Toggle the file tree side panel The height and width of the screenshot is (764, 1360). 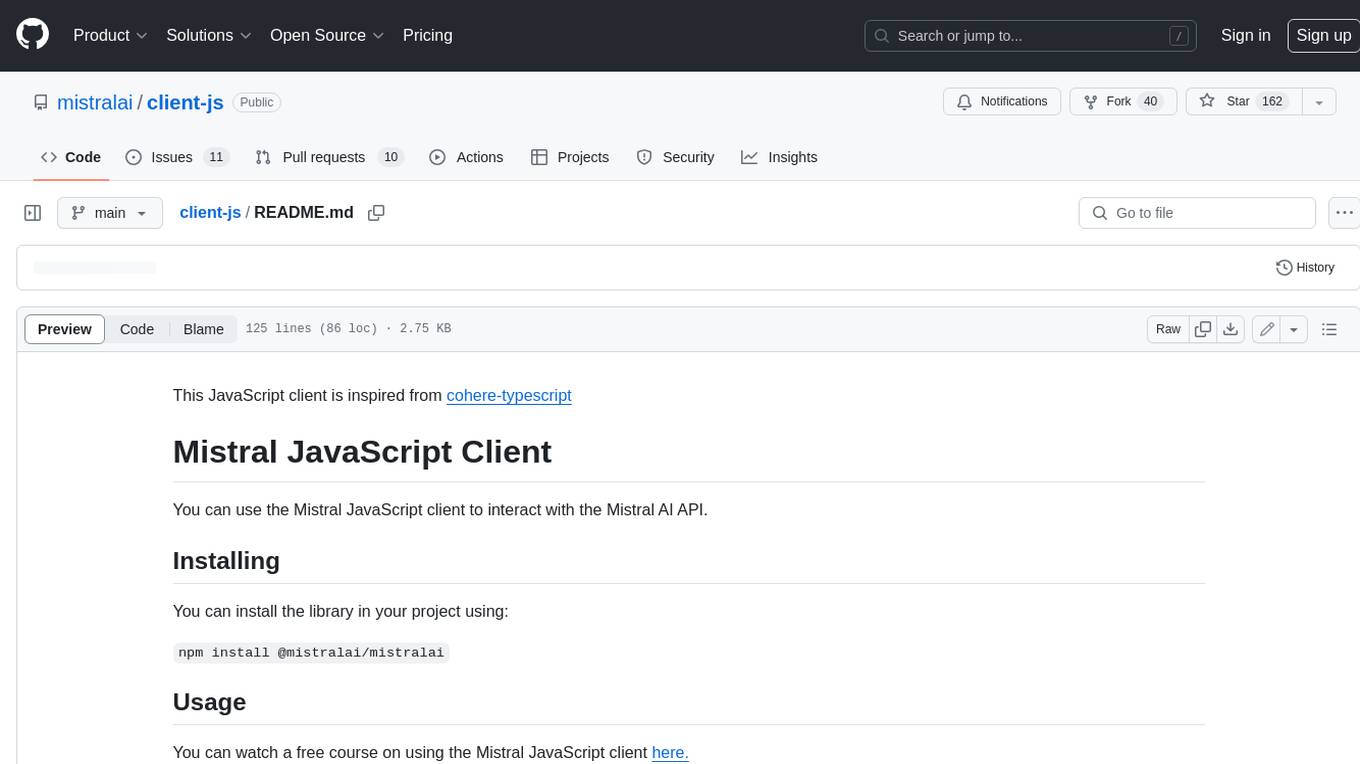pyautogui.click(x=32, y=213)
